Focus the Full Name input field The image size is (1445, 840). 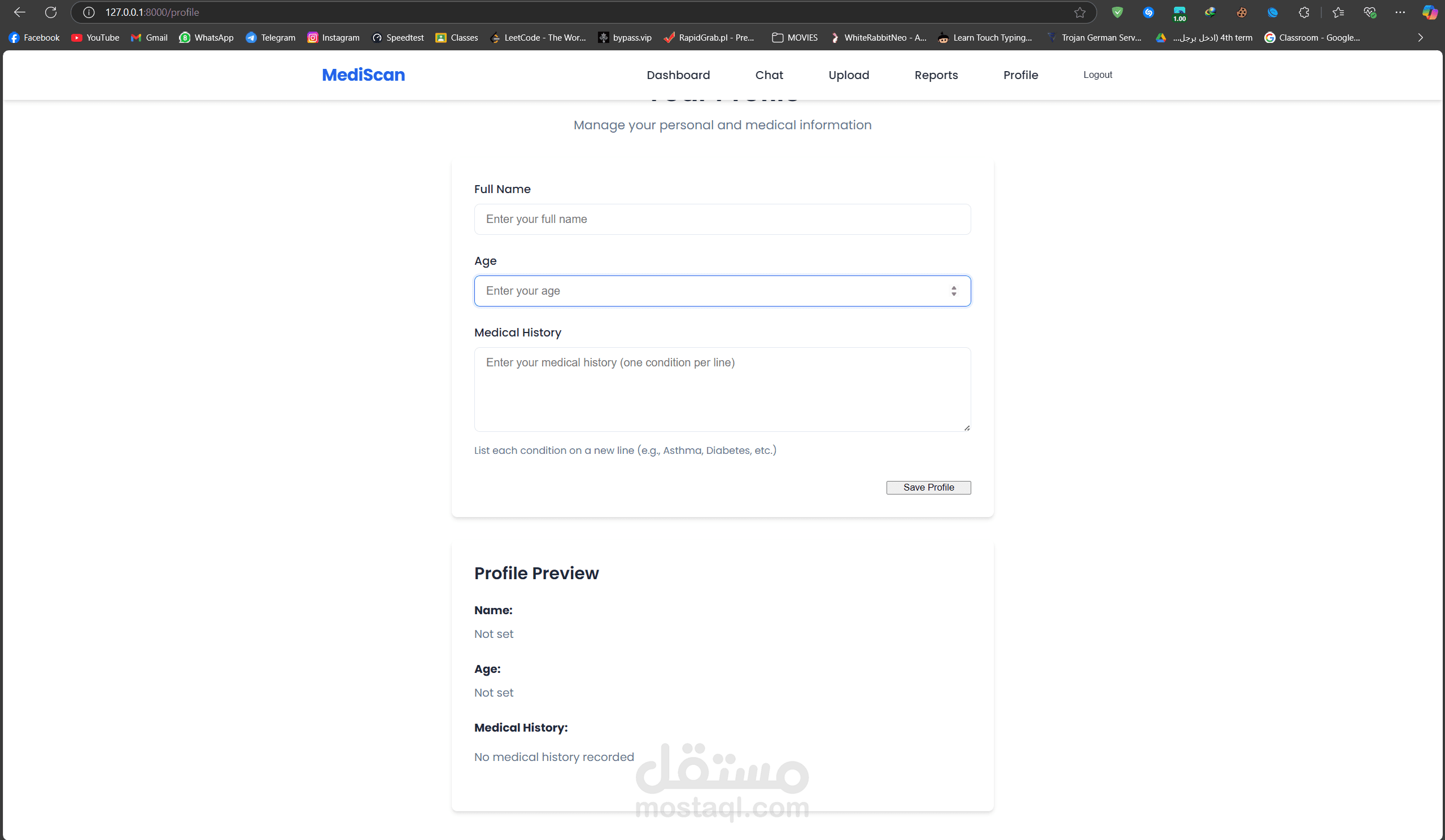point(722,219)
